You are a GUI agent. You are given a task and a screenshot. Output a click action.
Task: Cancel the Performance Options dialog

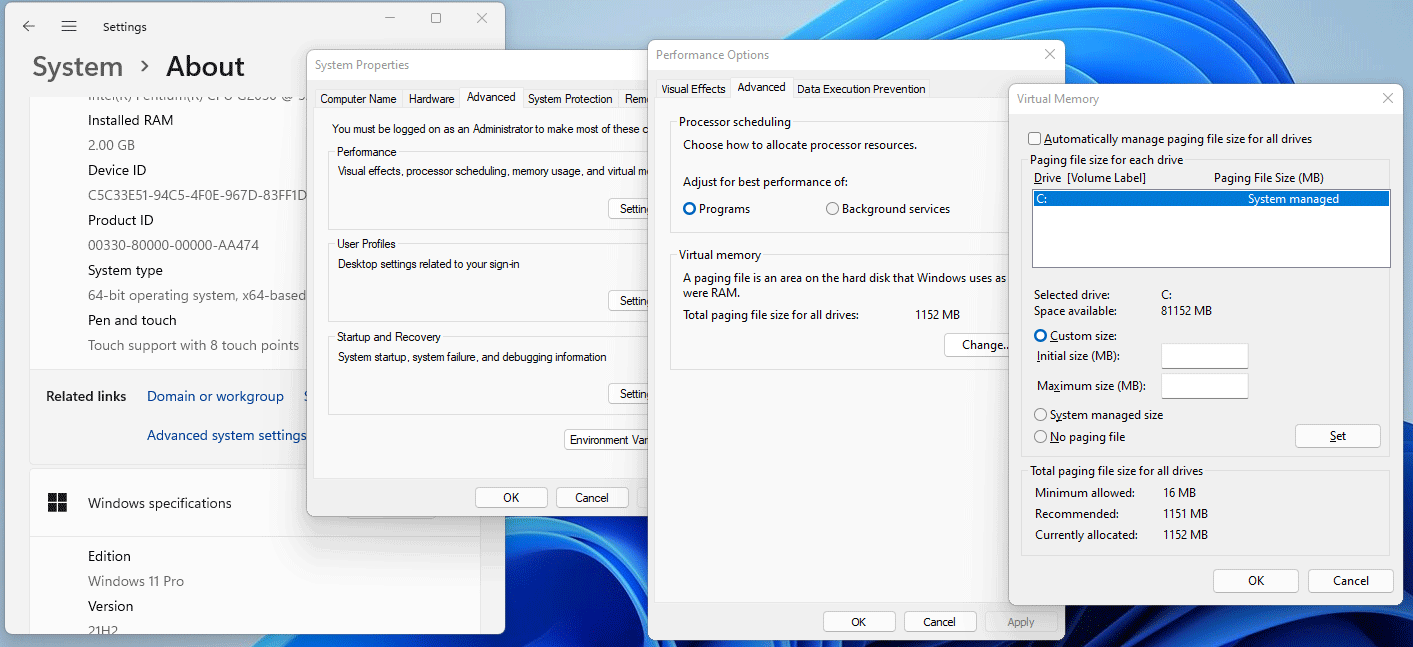939,622
